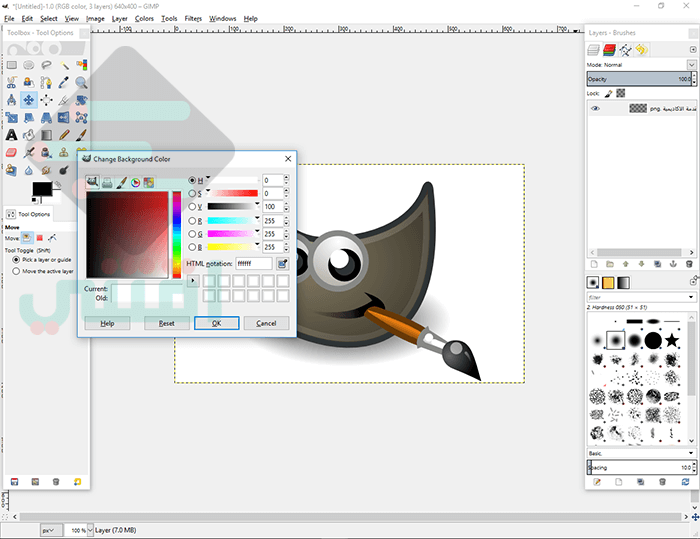
Task: Select the Airbrush tool
Action: pos(29,153)
